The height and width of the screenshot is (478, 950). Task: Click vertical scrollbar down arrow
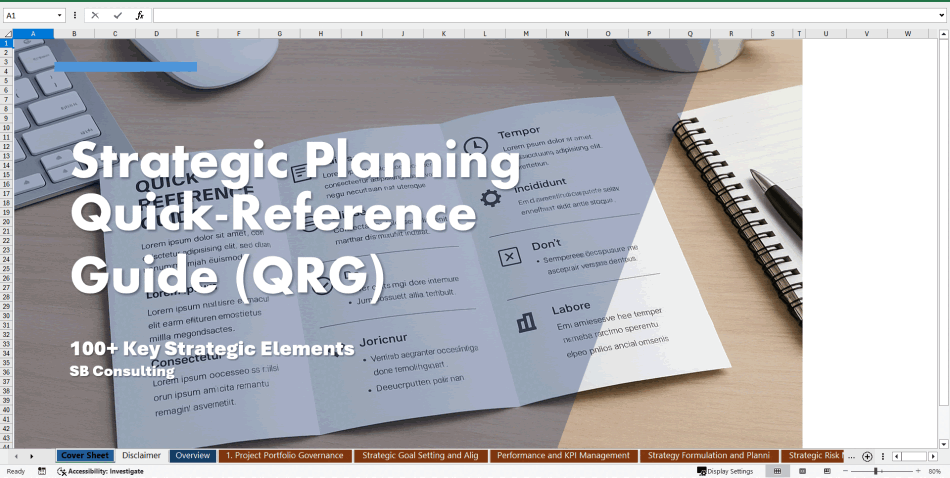[943, 444]
